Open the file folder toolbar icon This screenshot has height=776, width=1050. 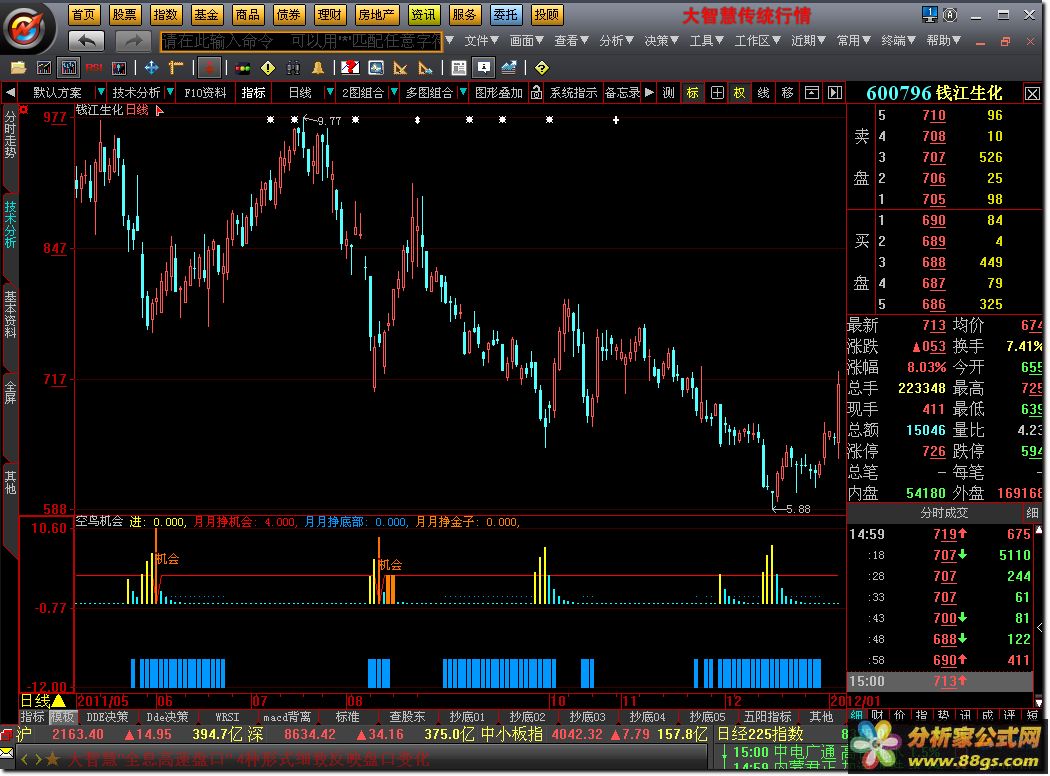pos(18,68)
